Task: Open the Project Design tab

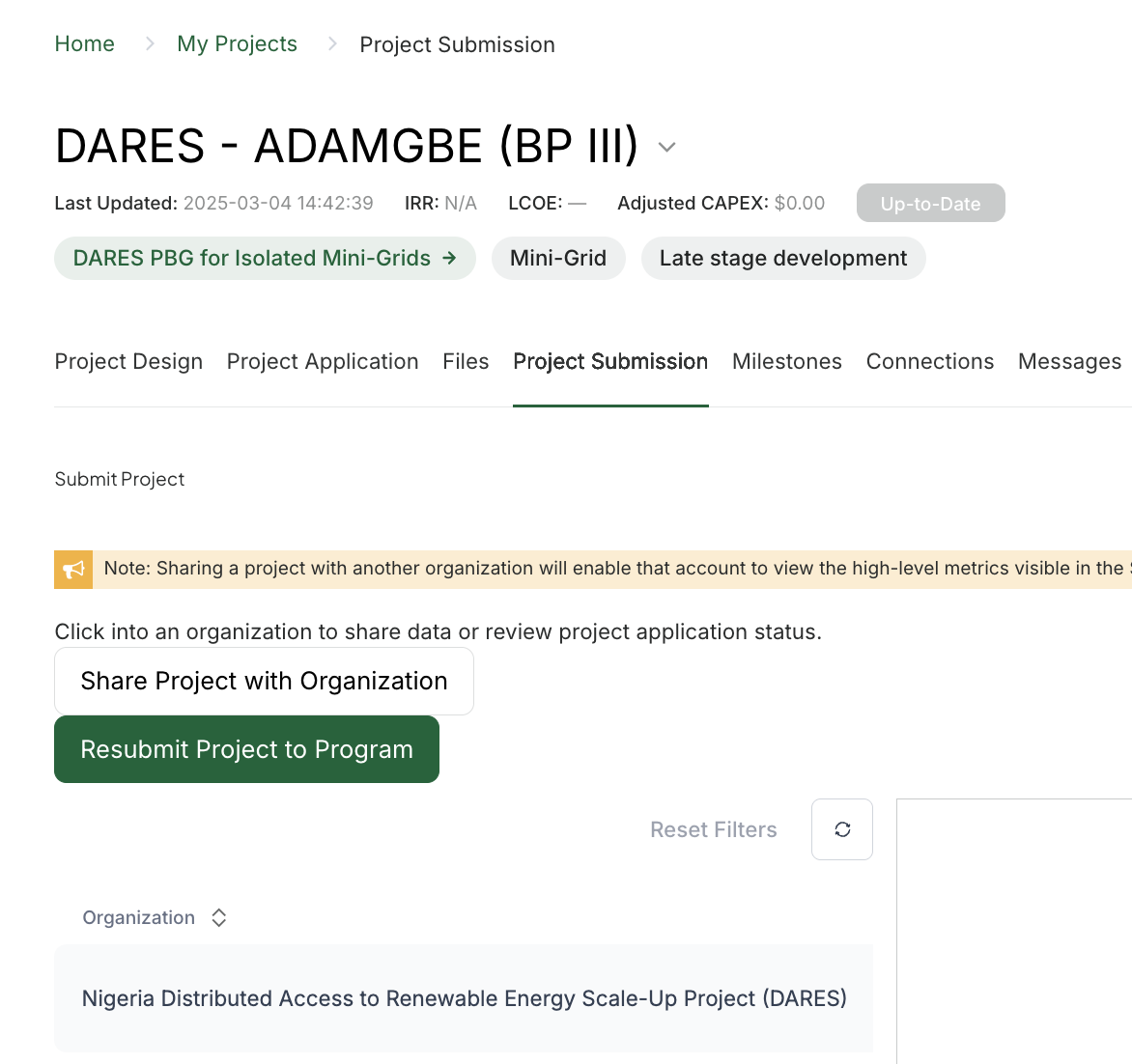Action: pyautogui.click(x=128, y=361)
